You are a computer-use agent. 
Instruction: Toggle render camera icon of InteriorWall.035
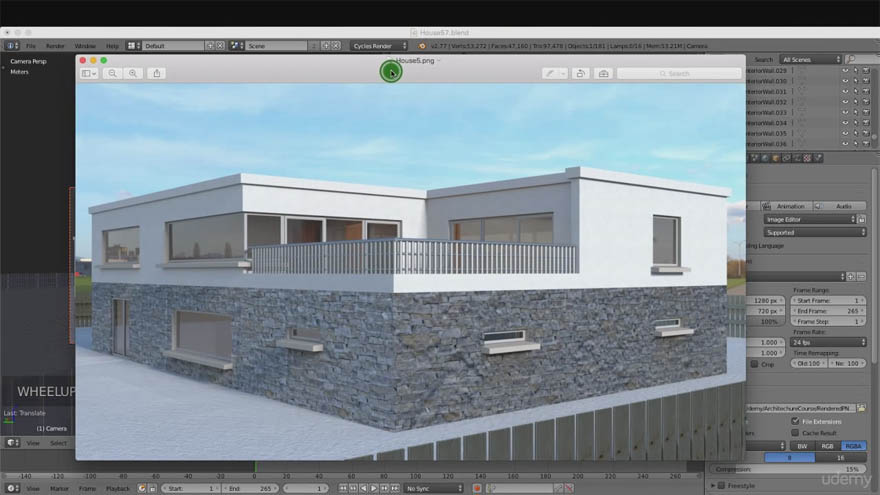coord(866,134)
